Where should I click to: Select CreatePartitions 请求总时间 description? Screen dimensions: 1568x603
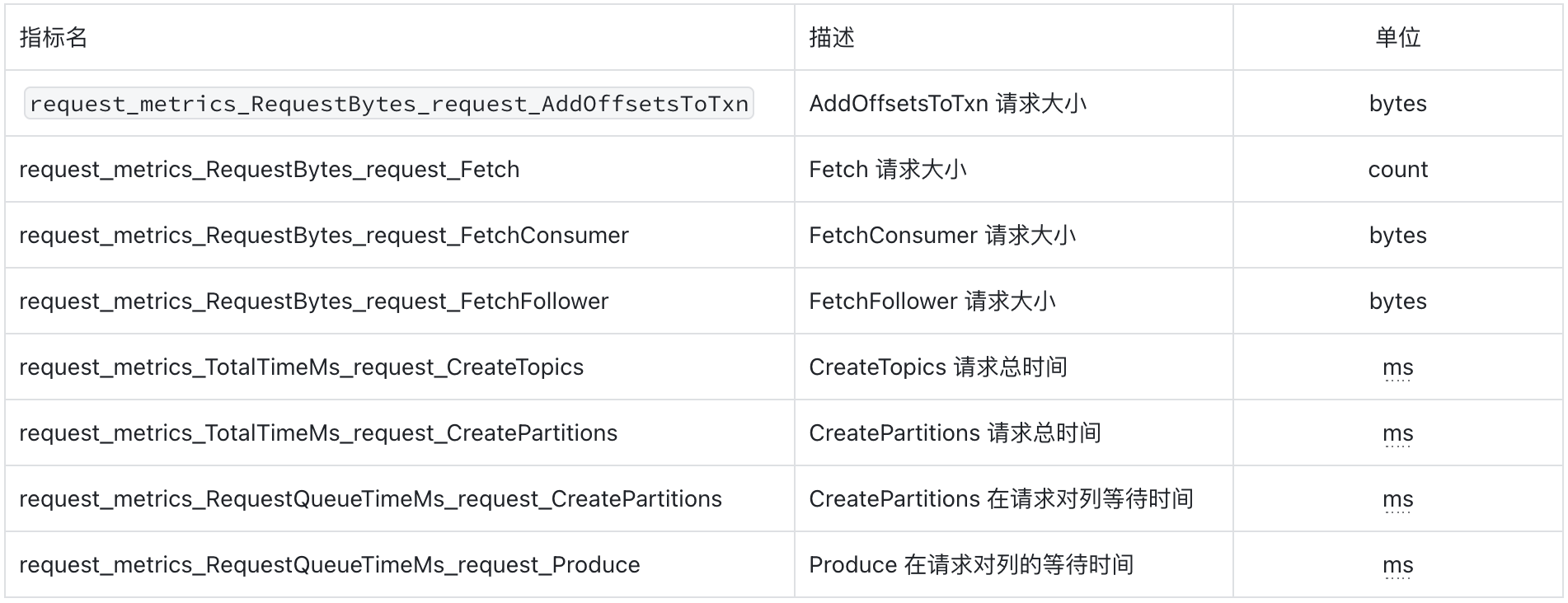(955, 433)
